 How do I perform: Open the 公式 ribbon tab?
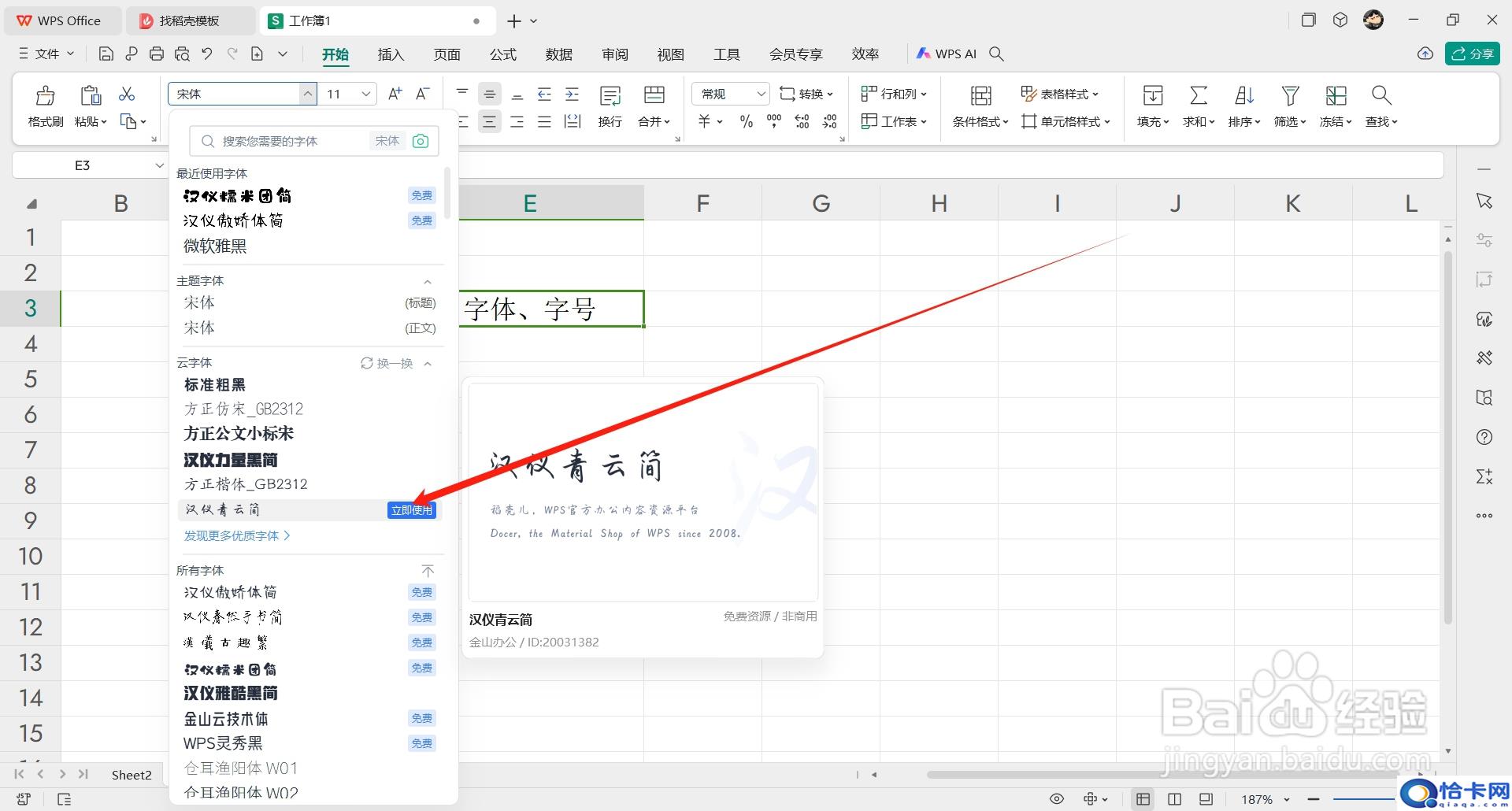[502, 54]
